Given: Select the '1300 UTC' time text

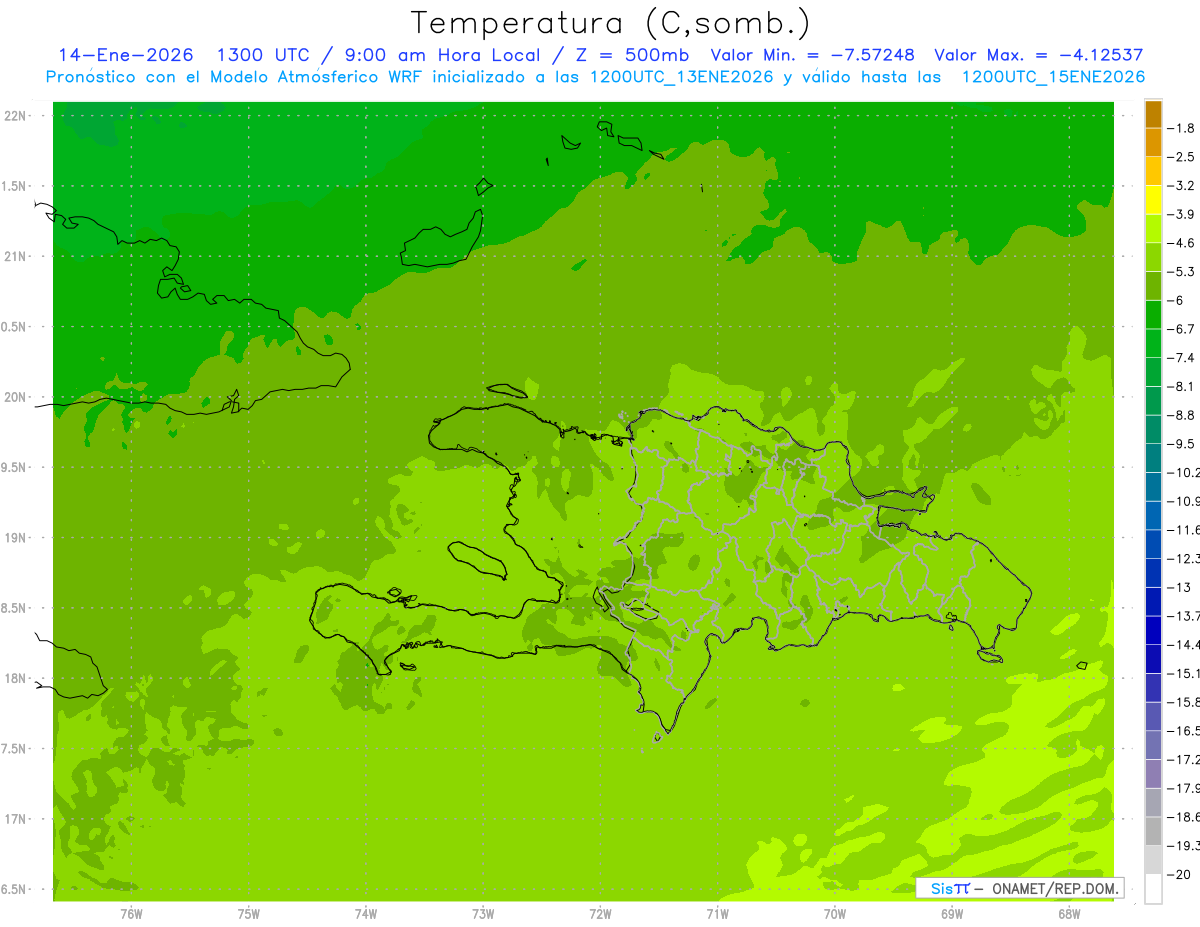Looking at the screenshot, I should (263, 55).
